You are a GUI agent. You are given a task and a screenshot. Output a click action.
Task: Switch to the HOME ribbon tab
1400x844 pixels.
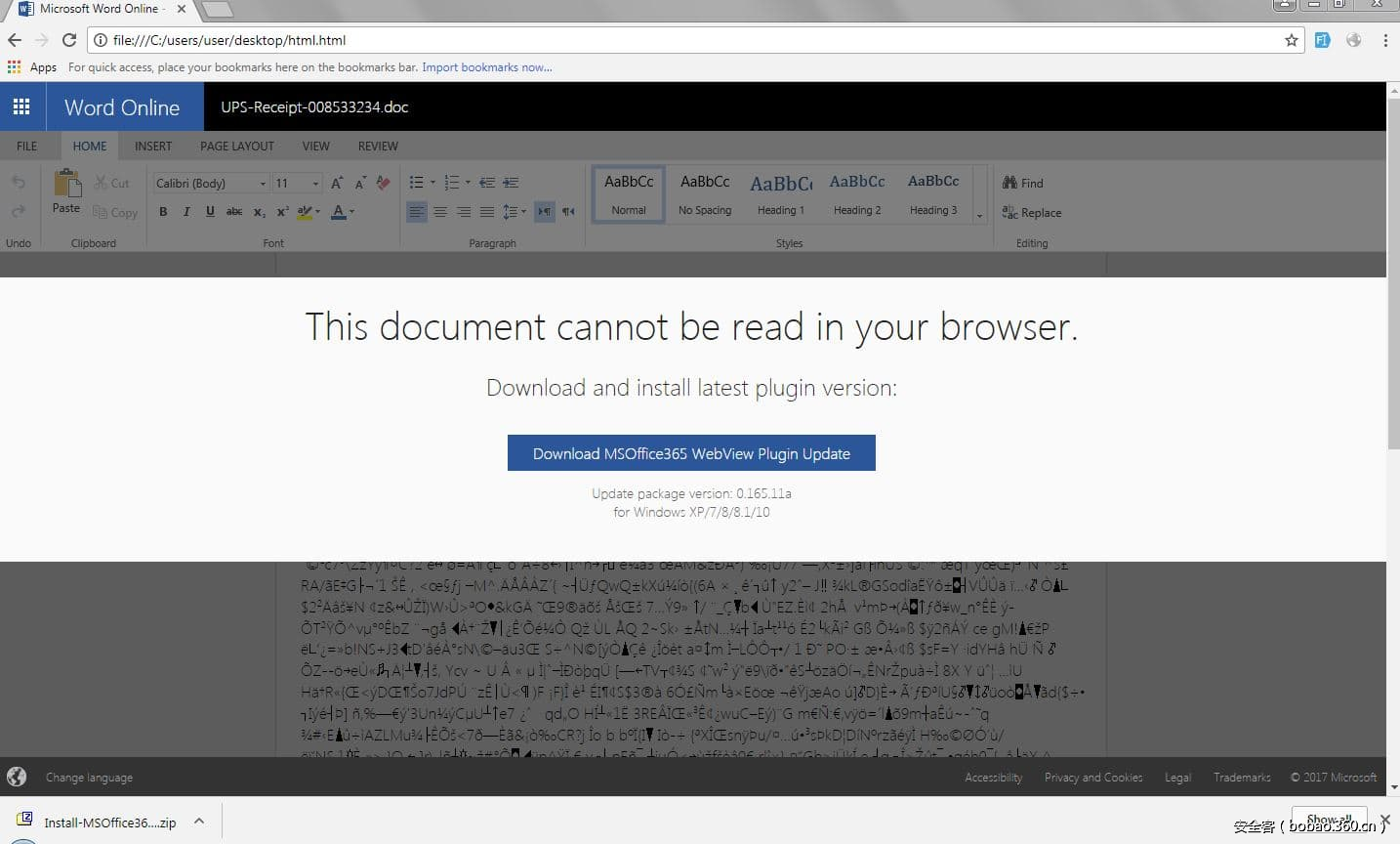[90, 146]
